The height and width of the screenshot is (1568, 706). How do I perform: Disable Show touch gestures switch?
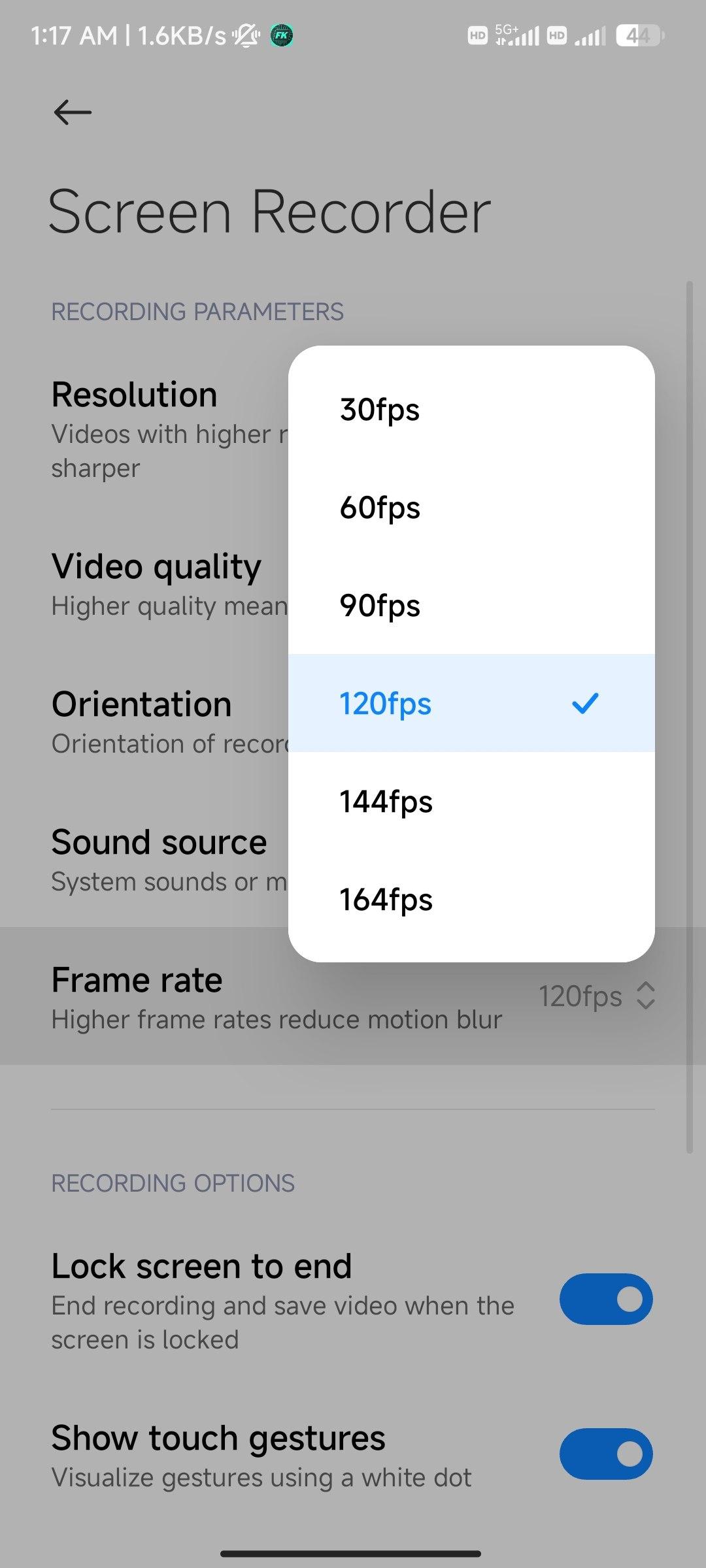click(605, 1454)
